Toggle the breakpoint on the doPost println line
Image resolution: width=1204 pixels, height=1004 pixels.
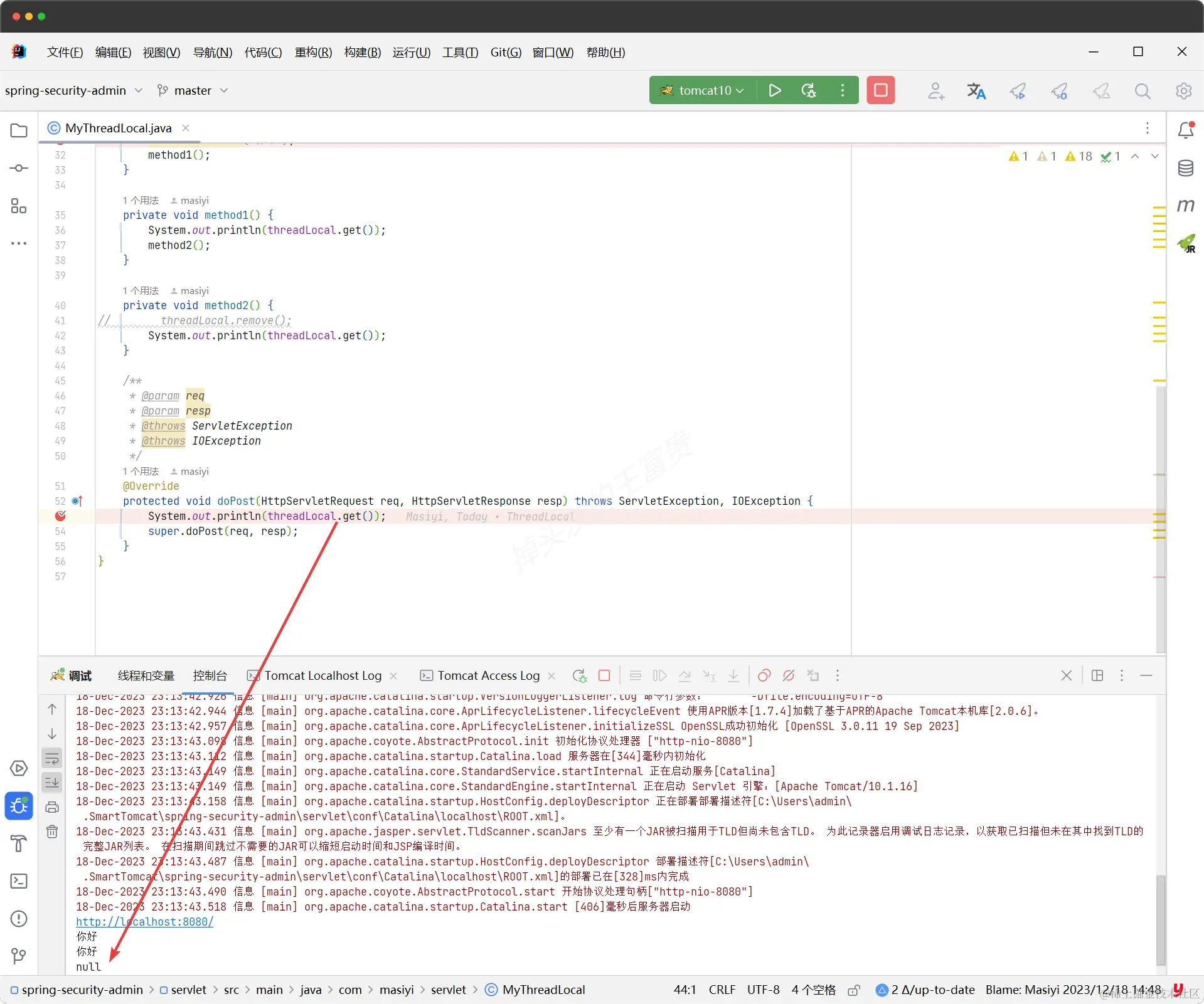click(60, 515)
